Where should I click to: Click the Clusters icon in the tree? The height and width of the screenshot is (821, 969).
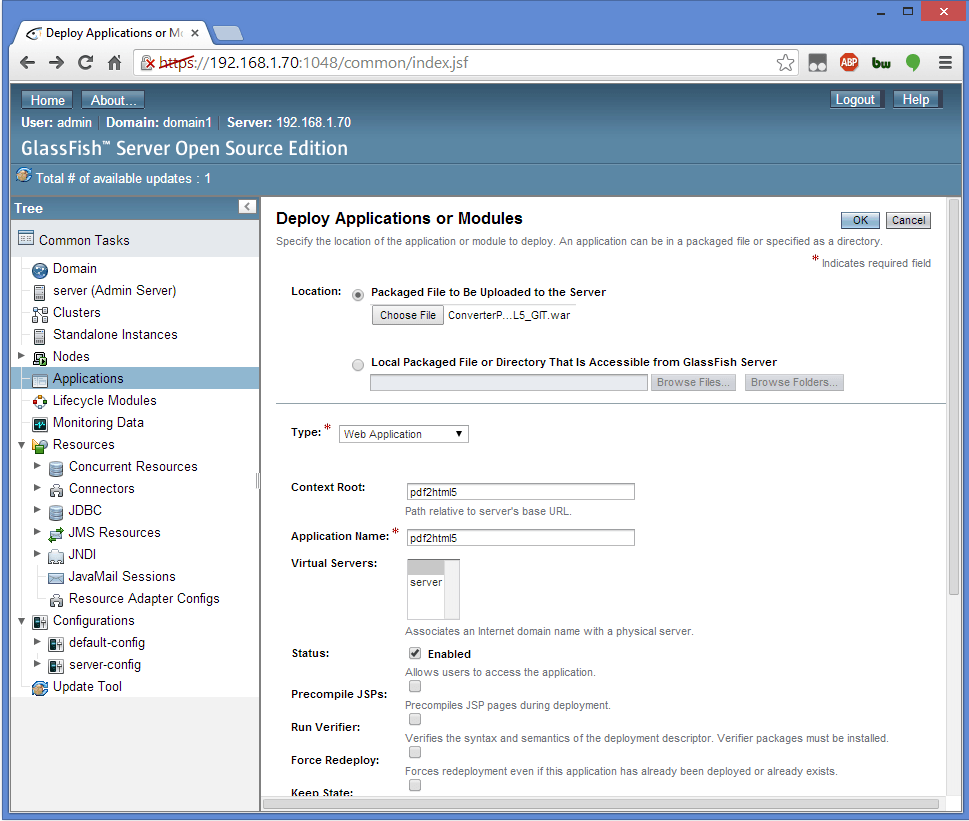point(40,313)
